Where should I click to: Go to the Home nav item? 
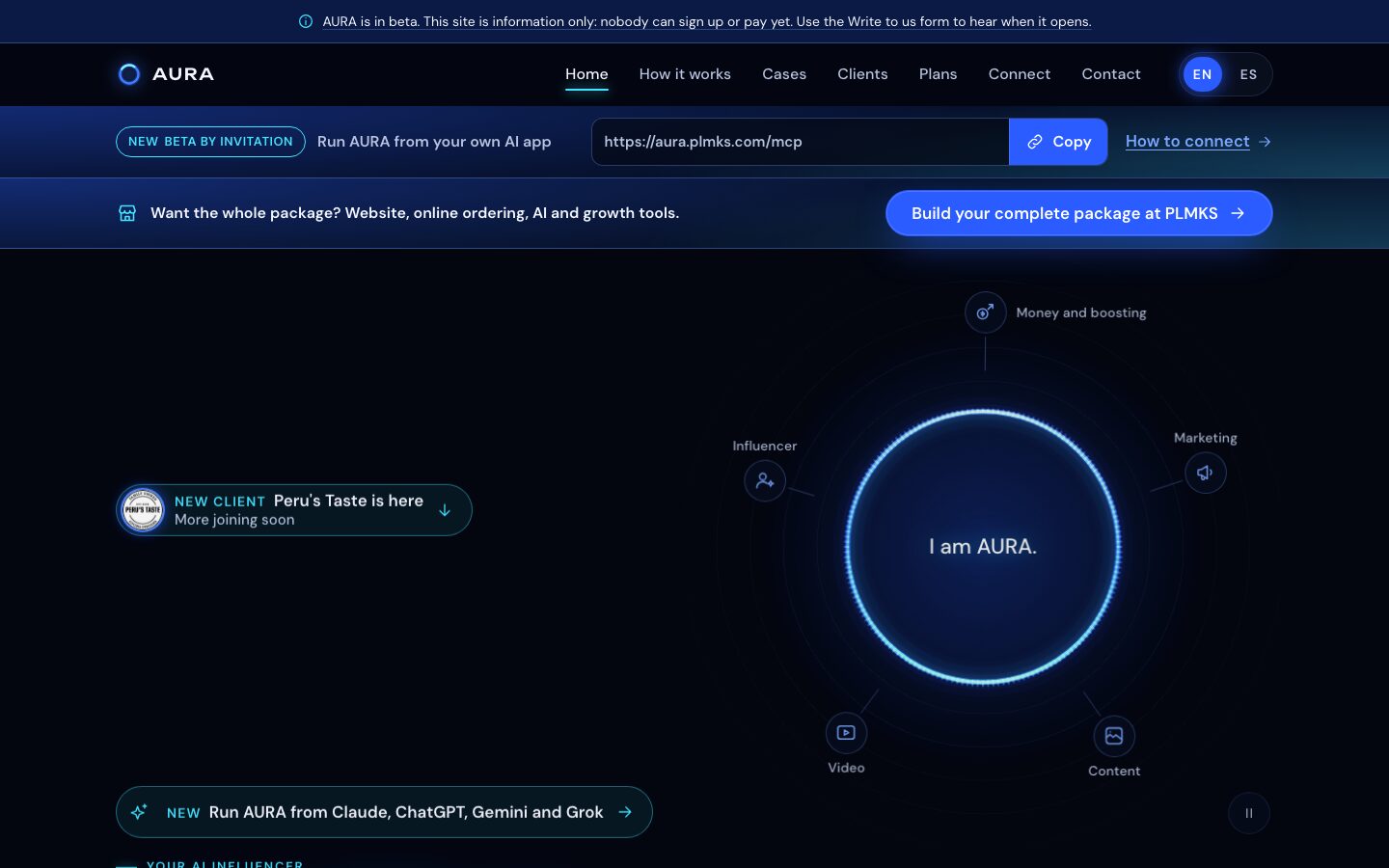click(x=586, y=74)
